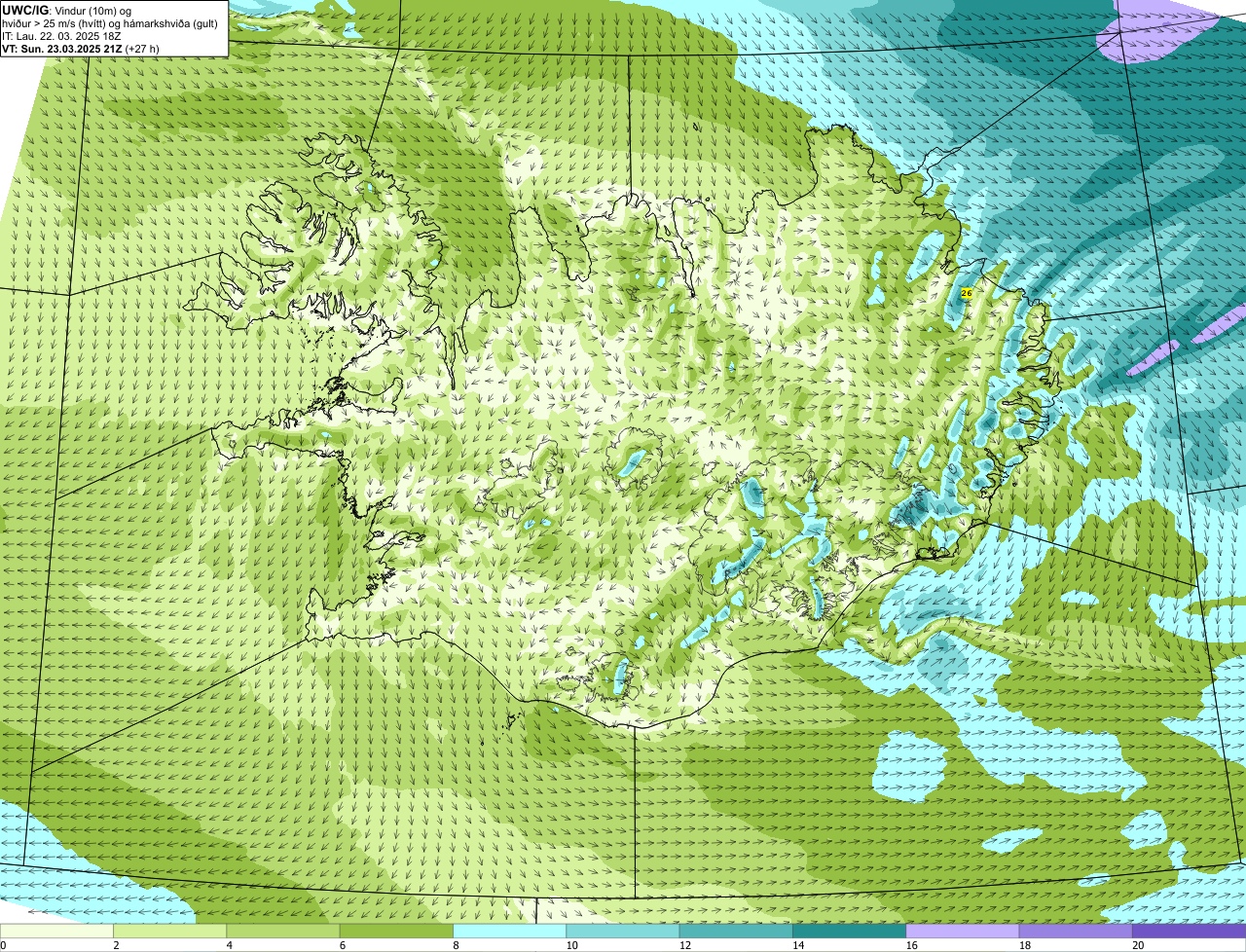Click the '8' scale label under color bar
The image size is (1246, 952).
456,945
